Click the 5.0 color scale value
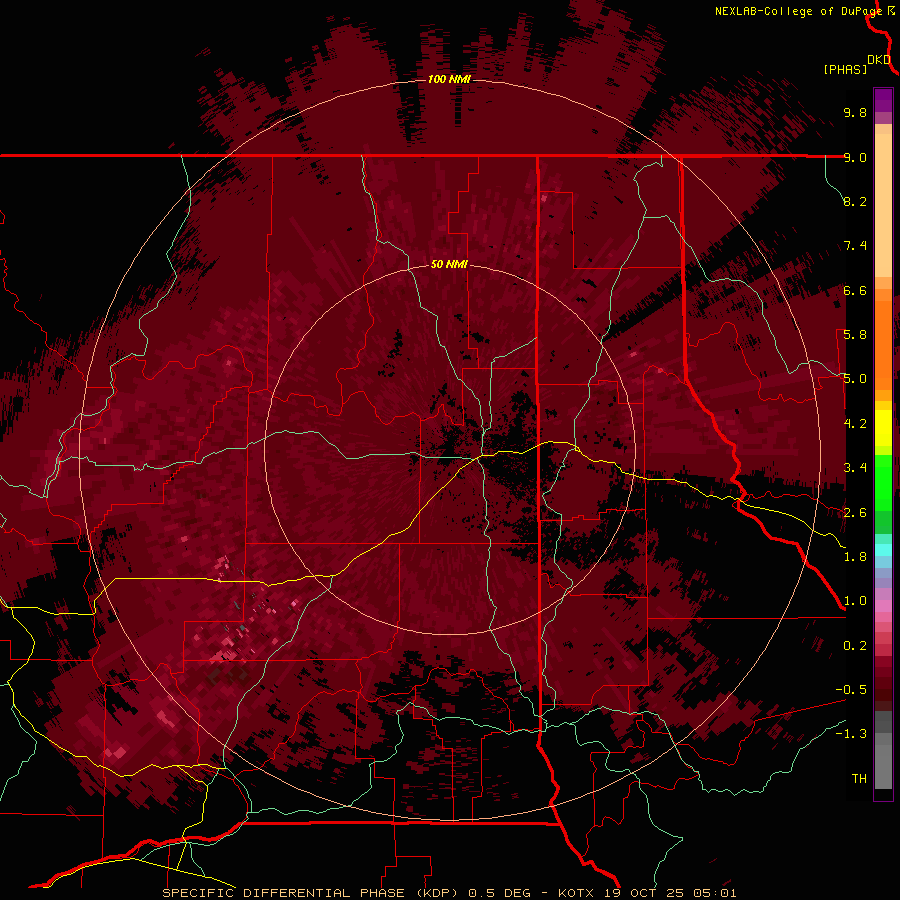This screenshot has height=900, width=900. (x=855, y=379)
